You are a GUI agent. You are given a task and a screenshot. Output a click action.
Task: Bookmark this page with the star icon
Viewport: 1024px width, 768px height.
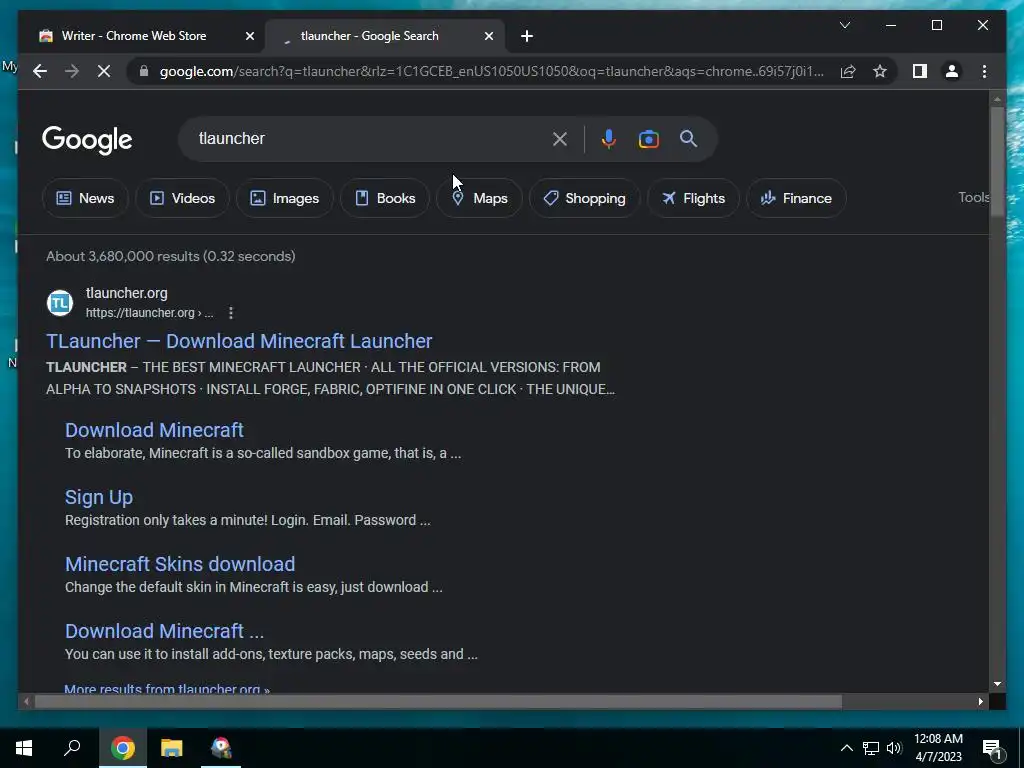(880, 71)
